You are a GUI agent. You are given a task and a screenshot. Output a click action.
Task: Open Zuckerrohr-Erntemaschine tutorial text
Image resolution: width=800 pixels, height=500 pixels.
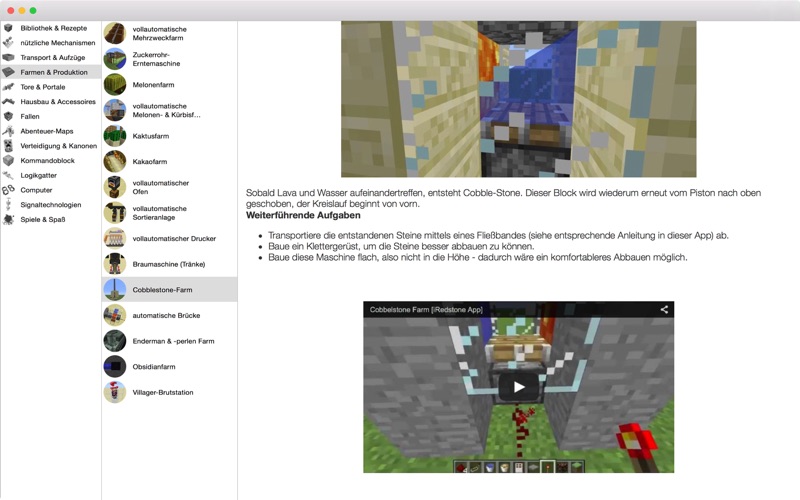tap(156, 59)
